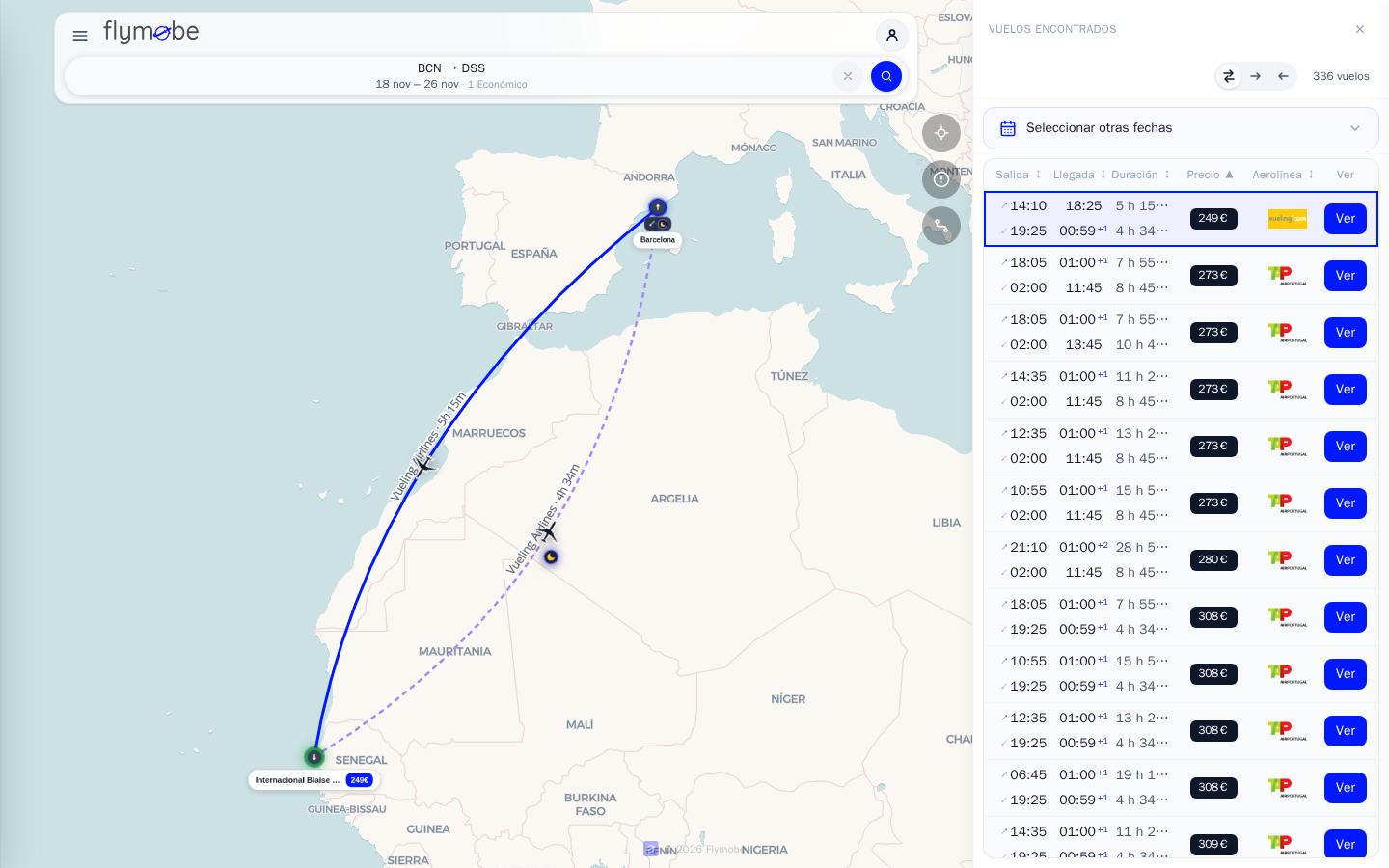
Task: Sort flights by Salida column
Action: [x=1019, y=175]
